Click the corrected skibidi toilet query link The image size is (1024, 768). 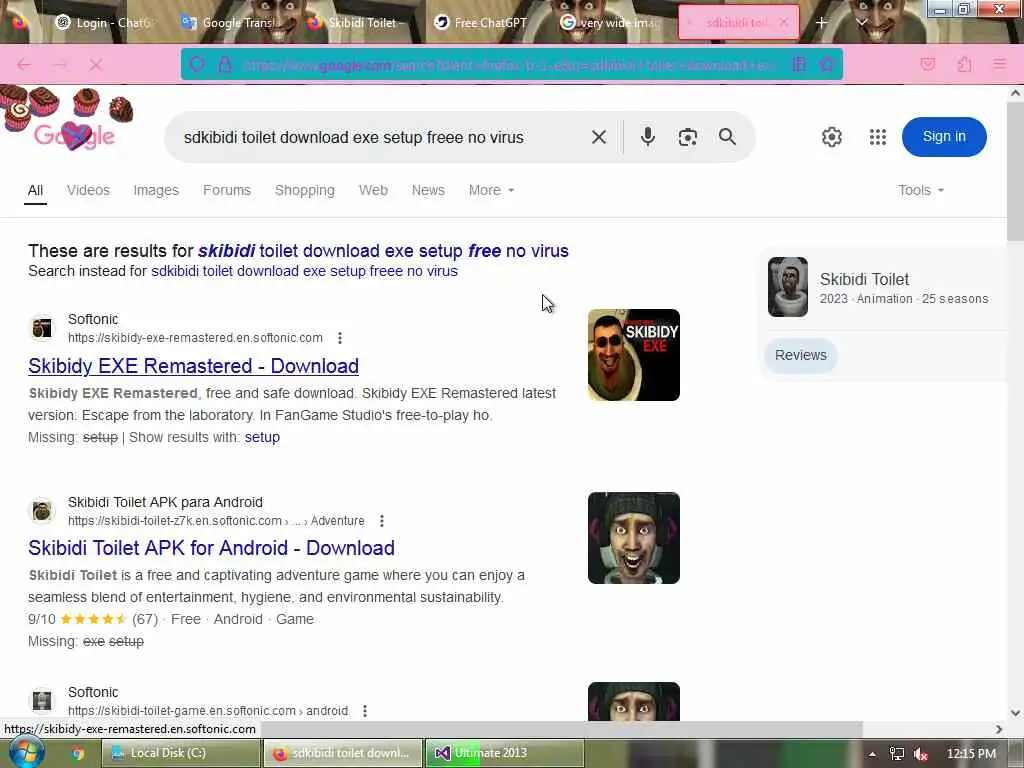point(383,251)
